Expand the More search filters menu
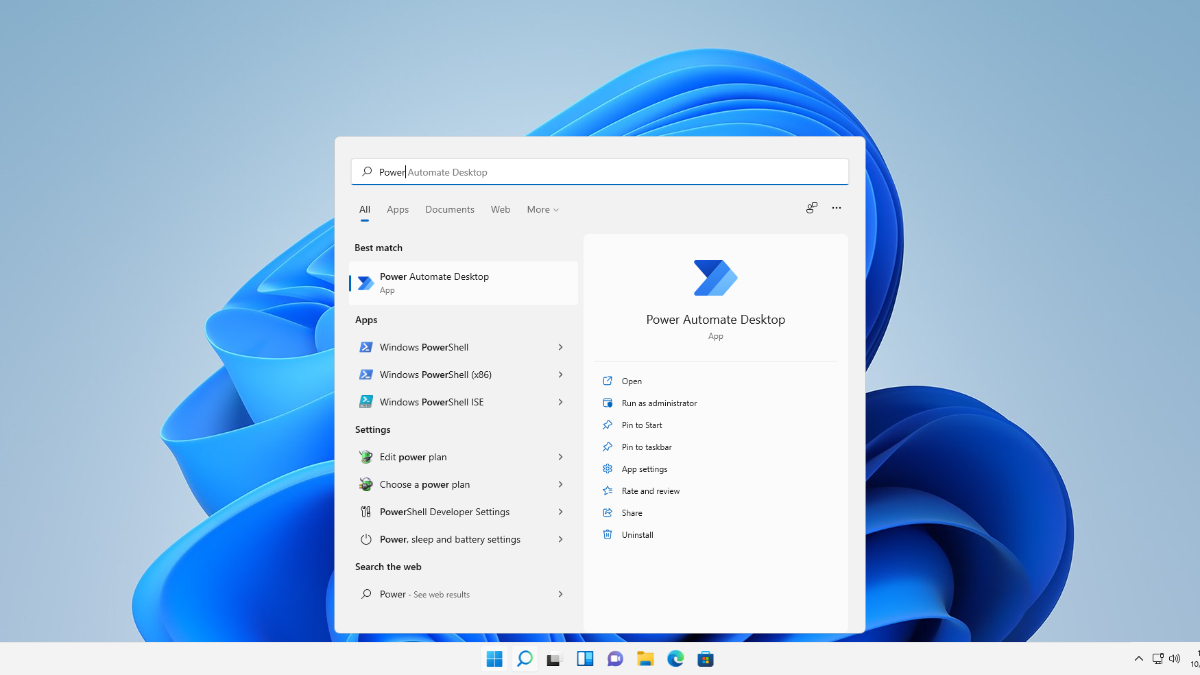Viewport: 1200px width, 675px height. click(x=542, y=209)
